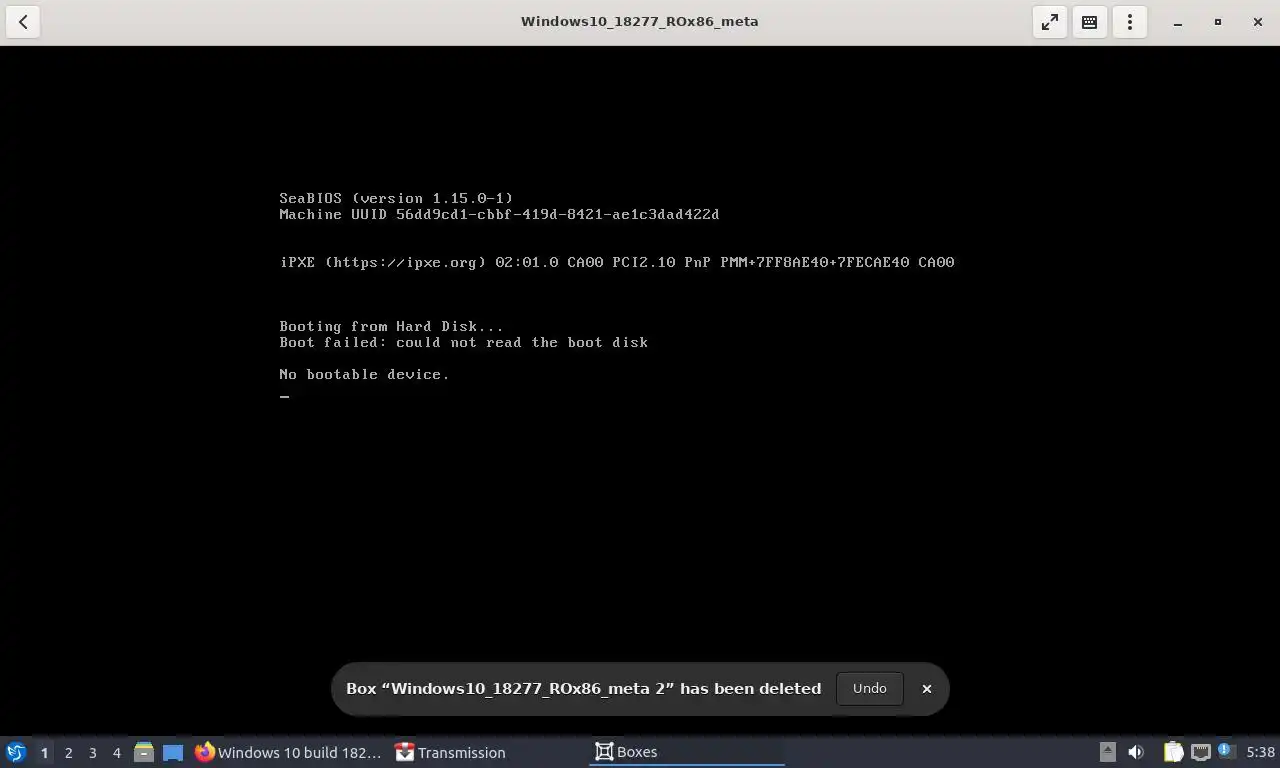The height and width of the screenshot is (768, 1280).
Task: Click the clock showing 5:38
Action: tap(1261, 752)
